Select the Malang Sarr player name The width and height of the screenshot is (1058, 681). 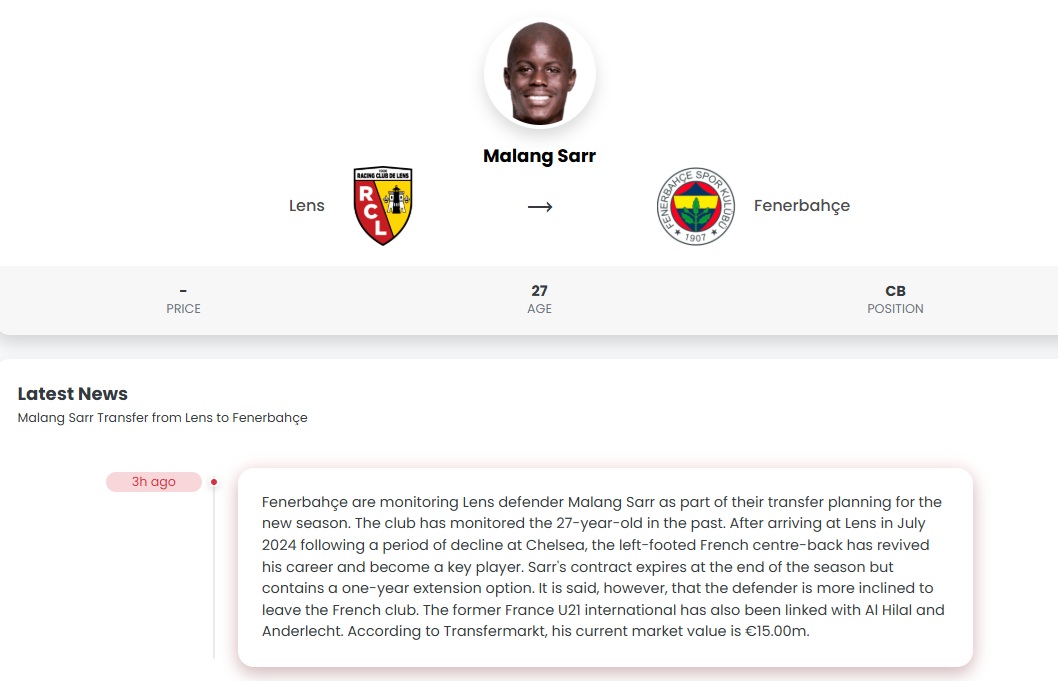539,156
